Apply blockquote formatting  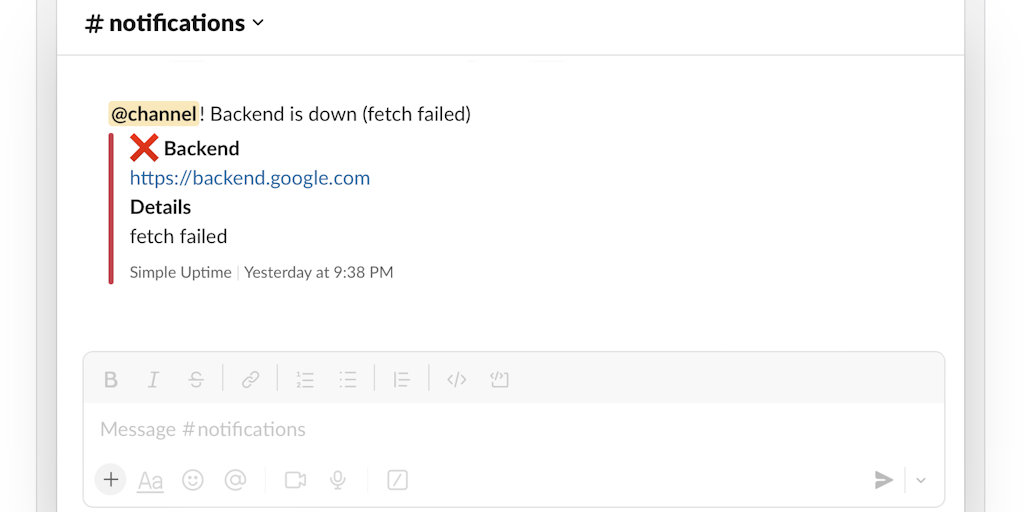(x=402, y=380)
